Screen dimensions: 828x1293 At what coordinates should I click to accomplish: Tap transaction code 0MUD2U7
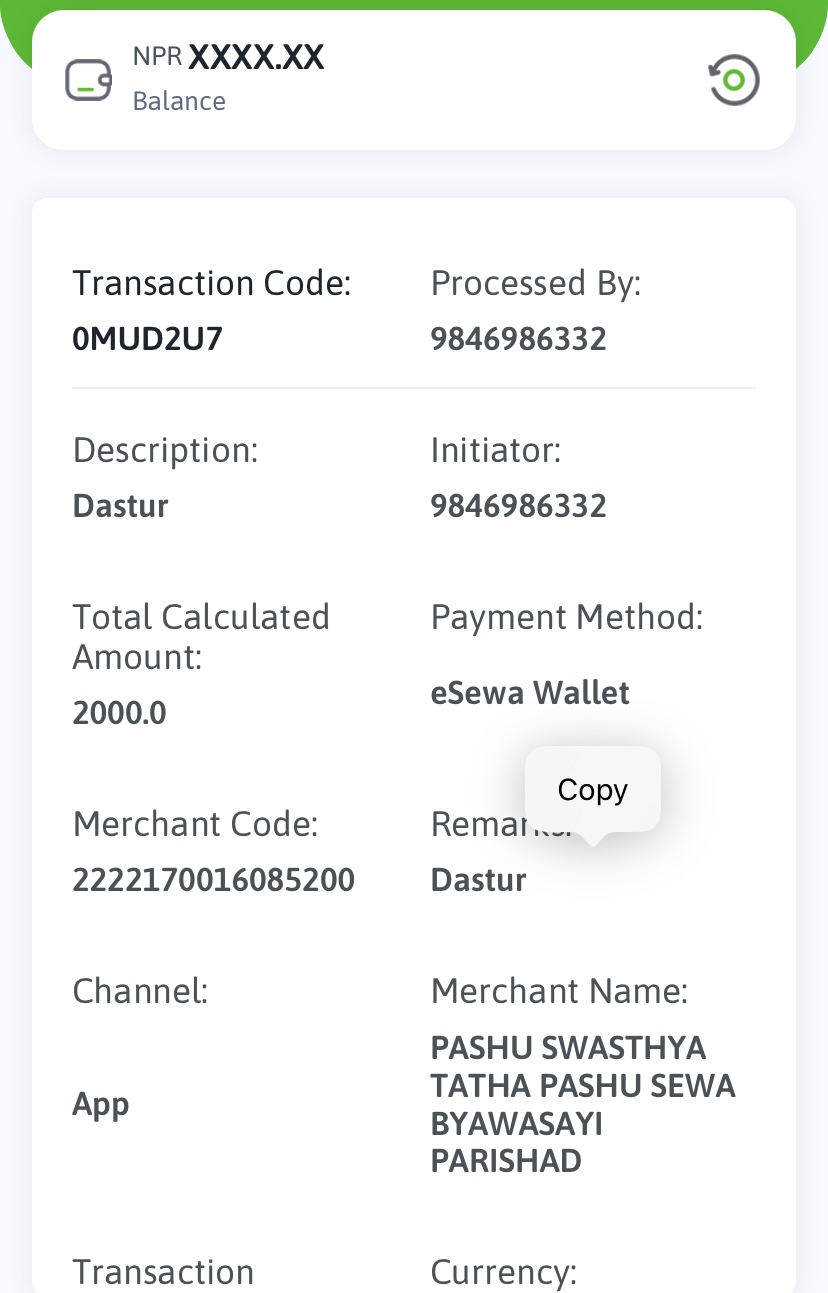[x=148, y=339]
